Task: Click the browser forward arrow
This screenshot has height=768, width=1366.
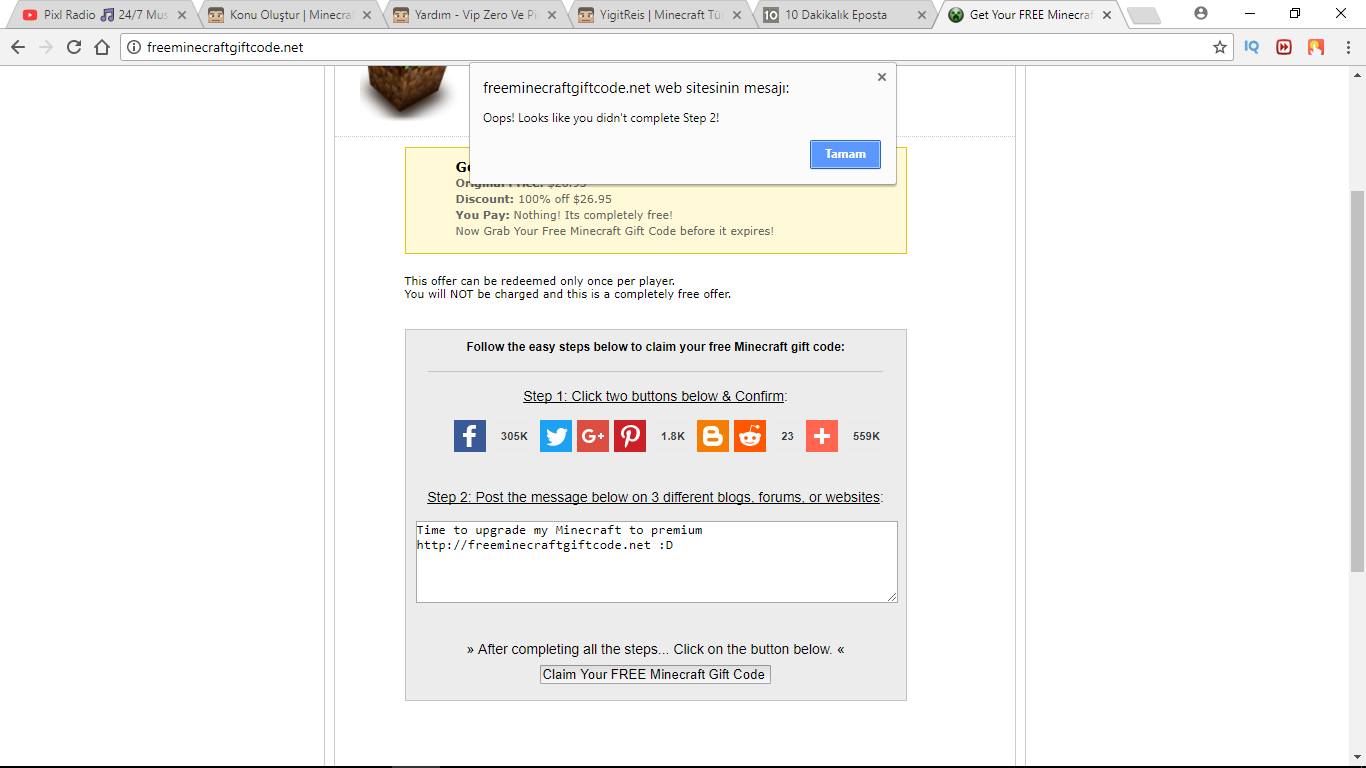Action: [46, 47]
